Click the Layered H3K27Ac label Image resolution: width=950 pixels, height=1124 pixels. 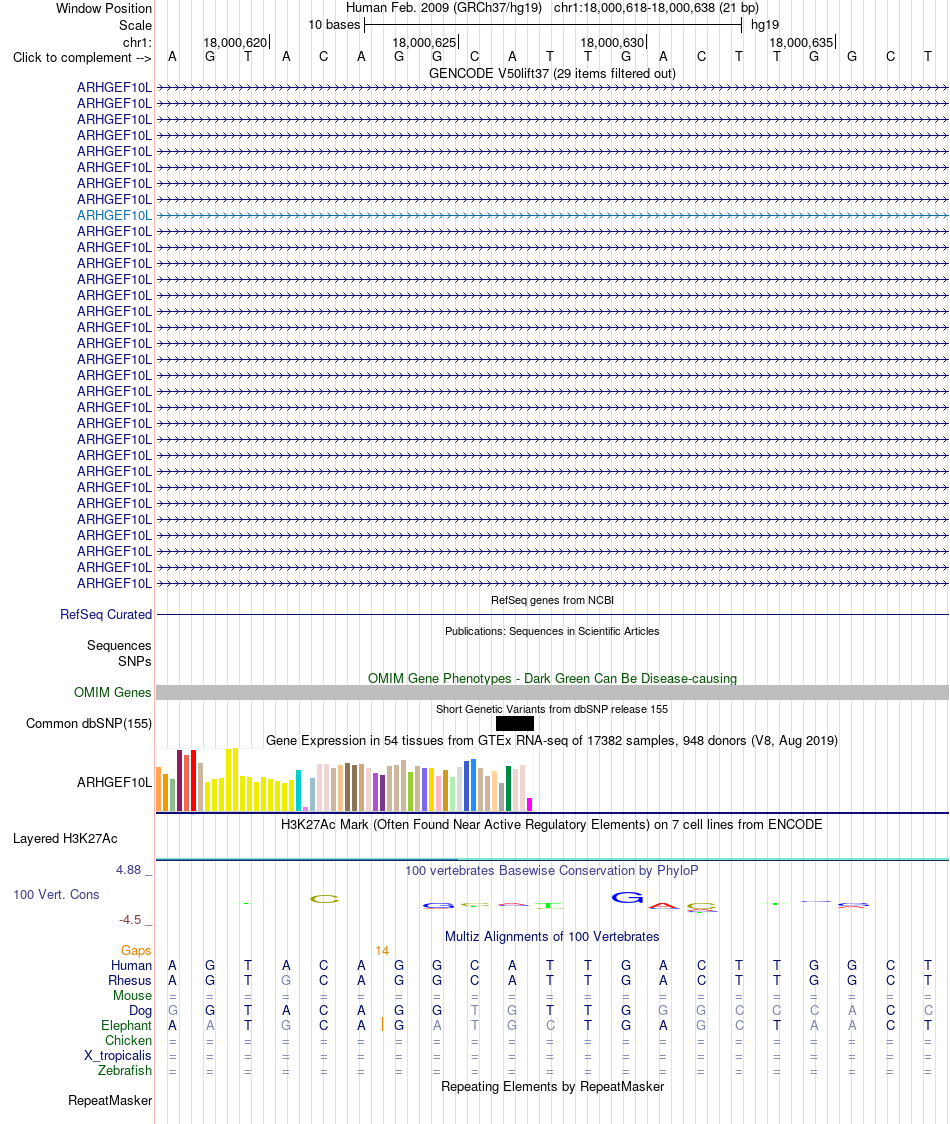point(65,838)
